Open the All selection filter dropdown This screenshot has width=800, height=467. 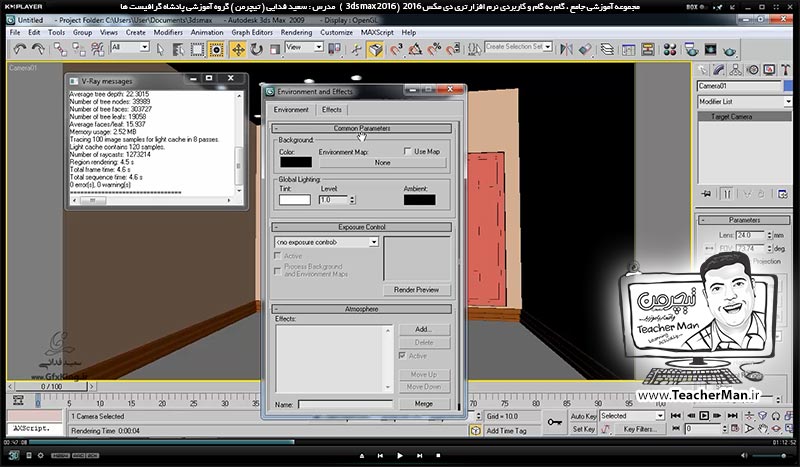point(144,47)
